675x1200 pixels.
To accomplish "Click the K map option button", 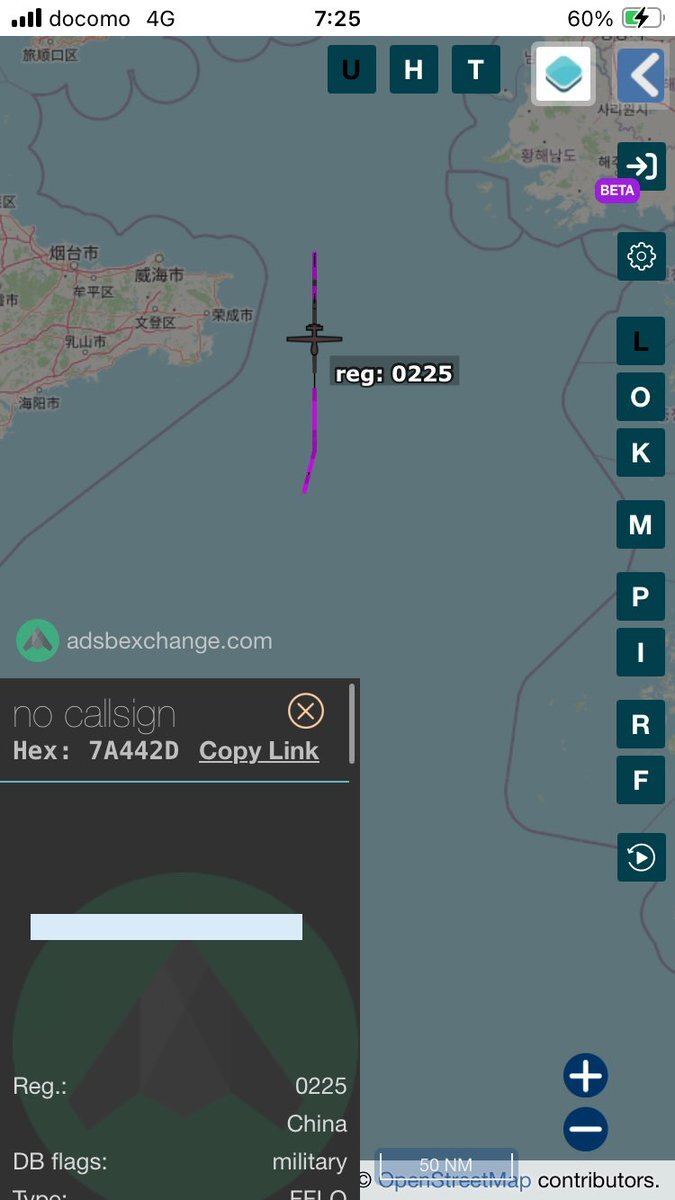I will 641,453.
